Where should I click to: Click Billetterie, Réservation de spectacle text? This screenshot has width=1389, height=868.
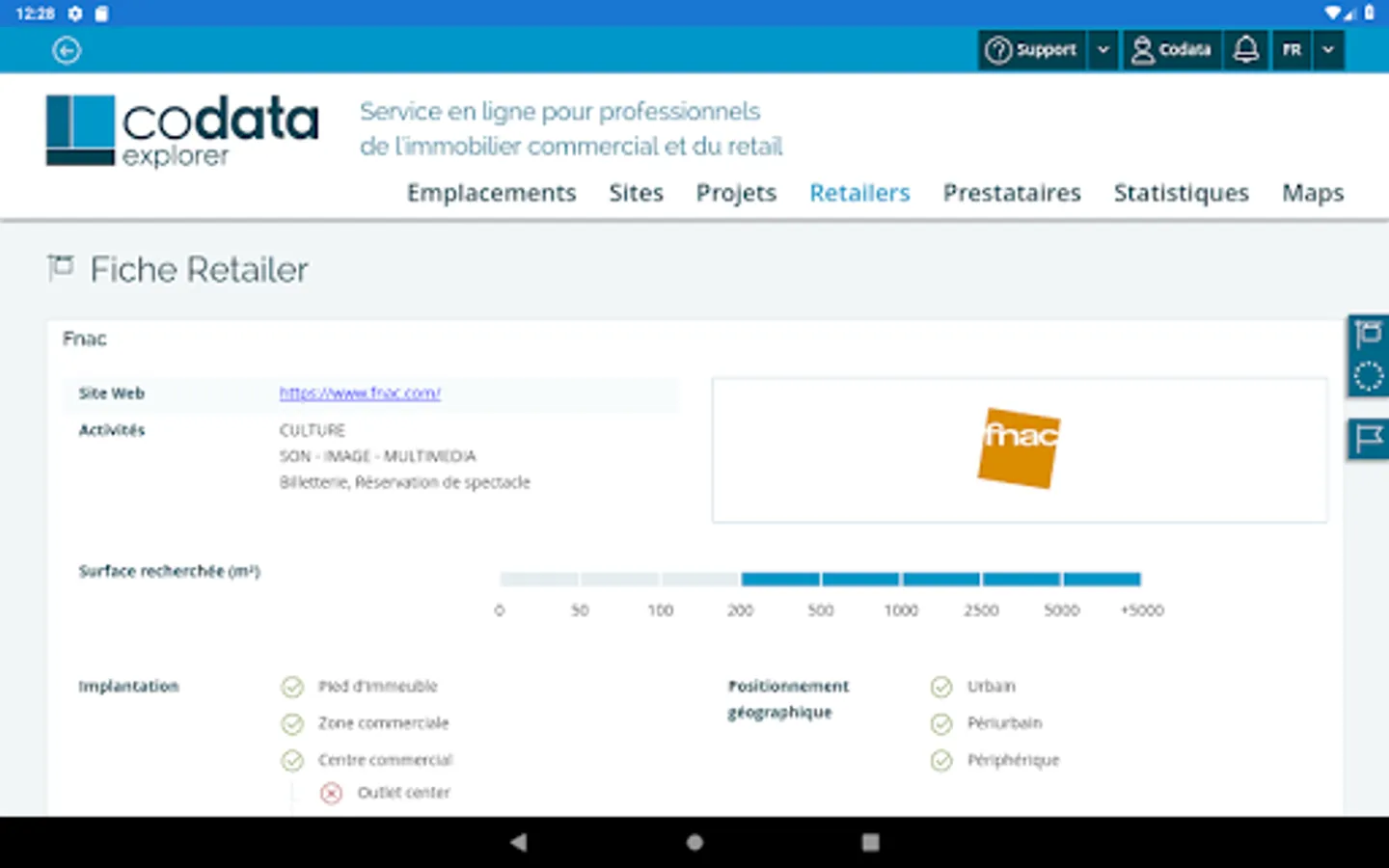[404, 482]
